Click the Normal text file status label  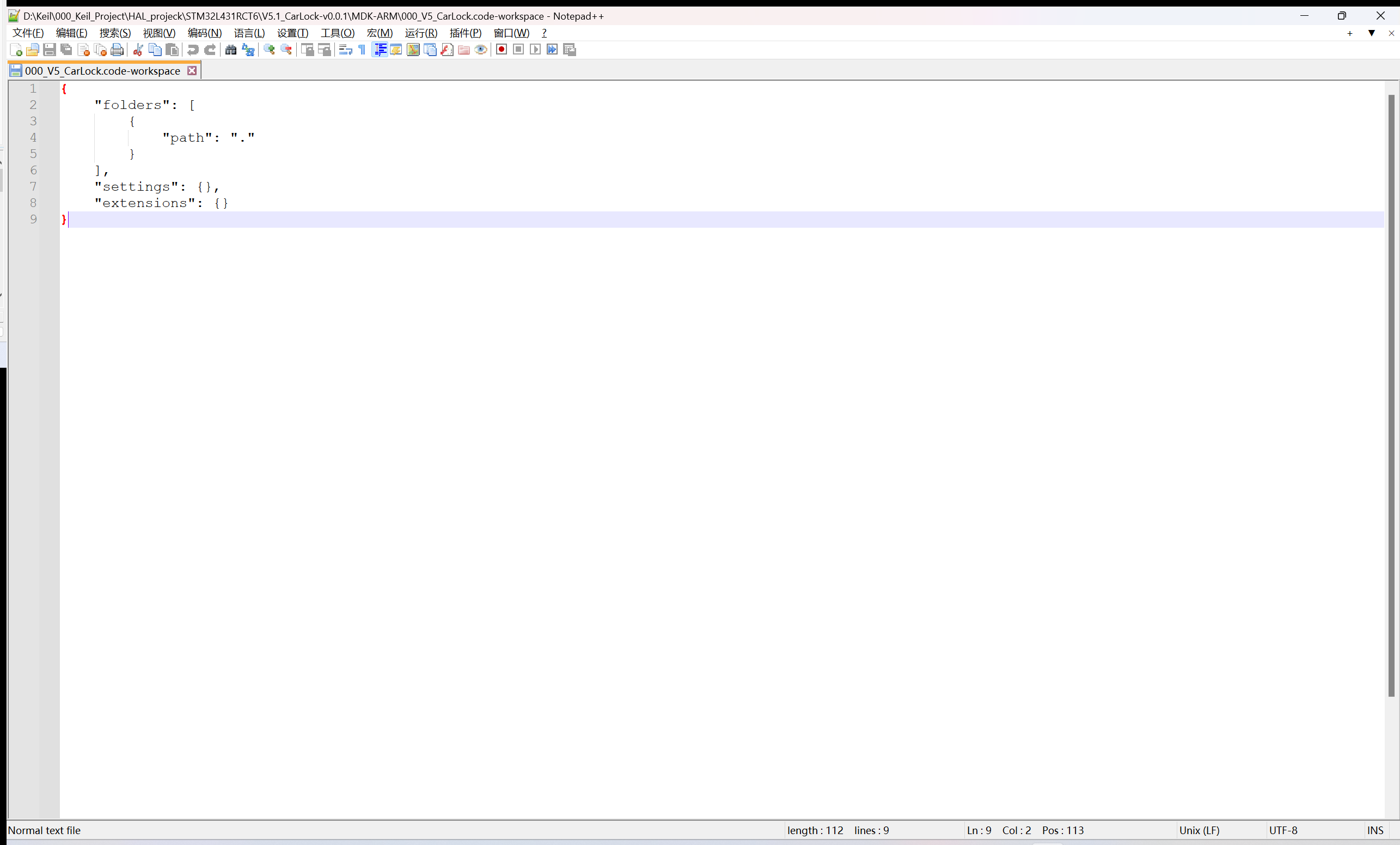pyautogui.click(x=44, y=830)
